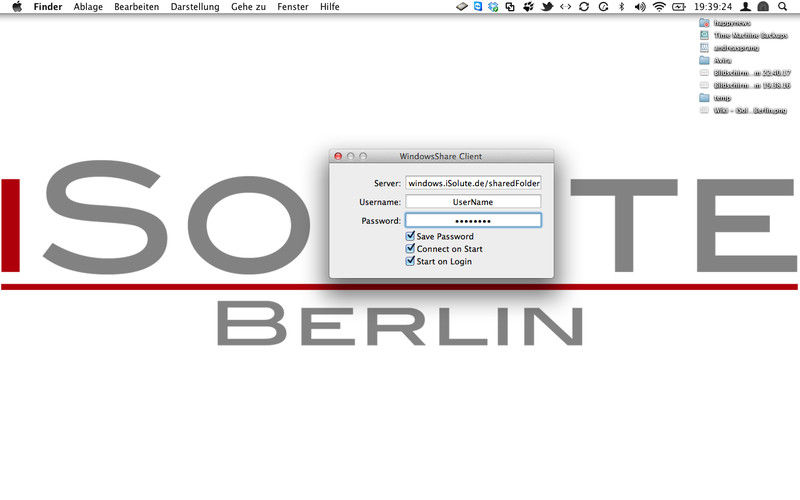Uncheck the Save Password checkbox
This screenshot has height=500, width=800.
[x=410, y=236]
